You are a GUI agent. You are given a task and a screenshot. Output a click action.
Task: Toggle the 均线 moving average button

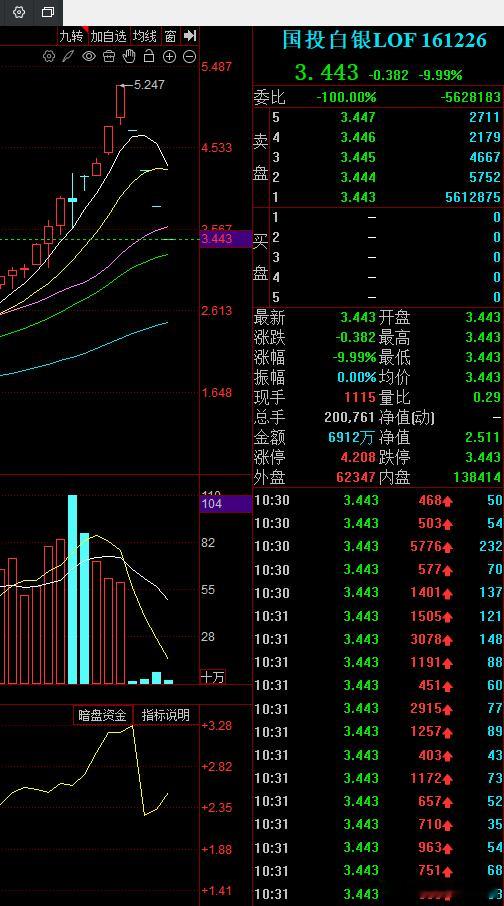[x=145, y=36]
